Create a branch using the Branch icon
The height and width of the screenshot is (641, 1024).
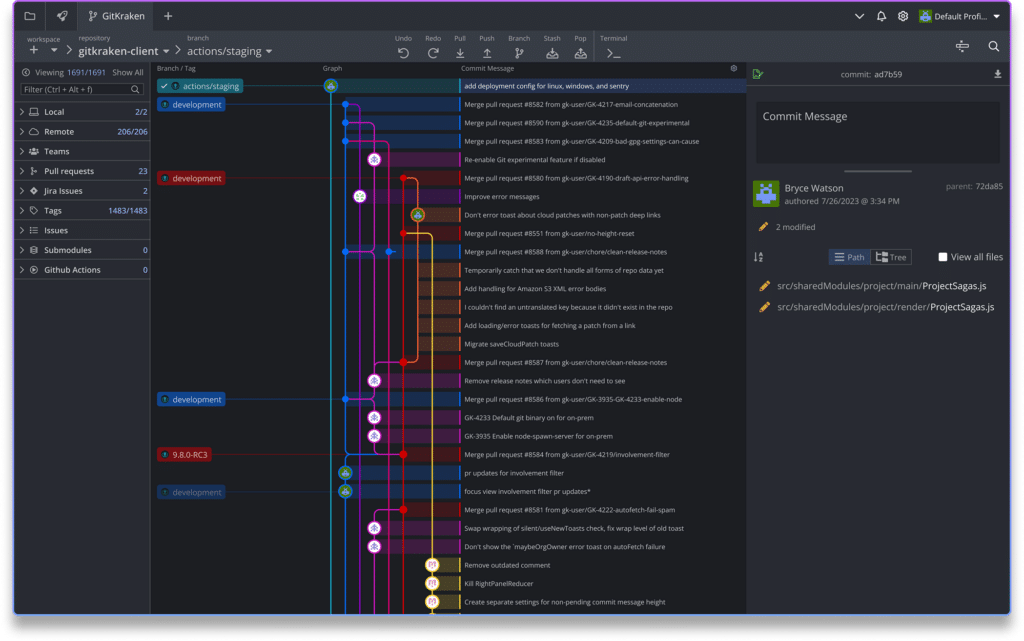519,54
